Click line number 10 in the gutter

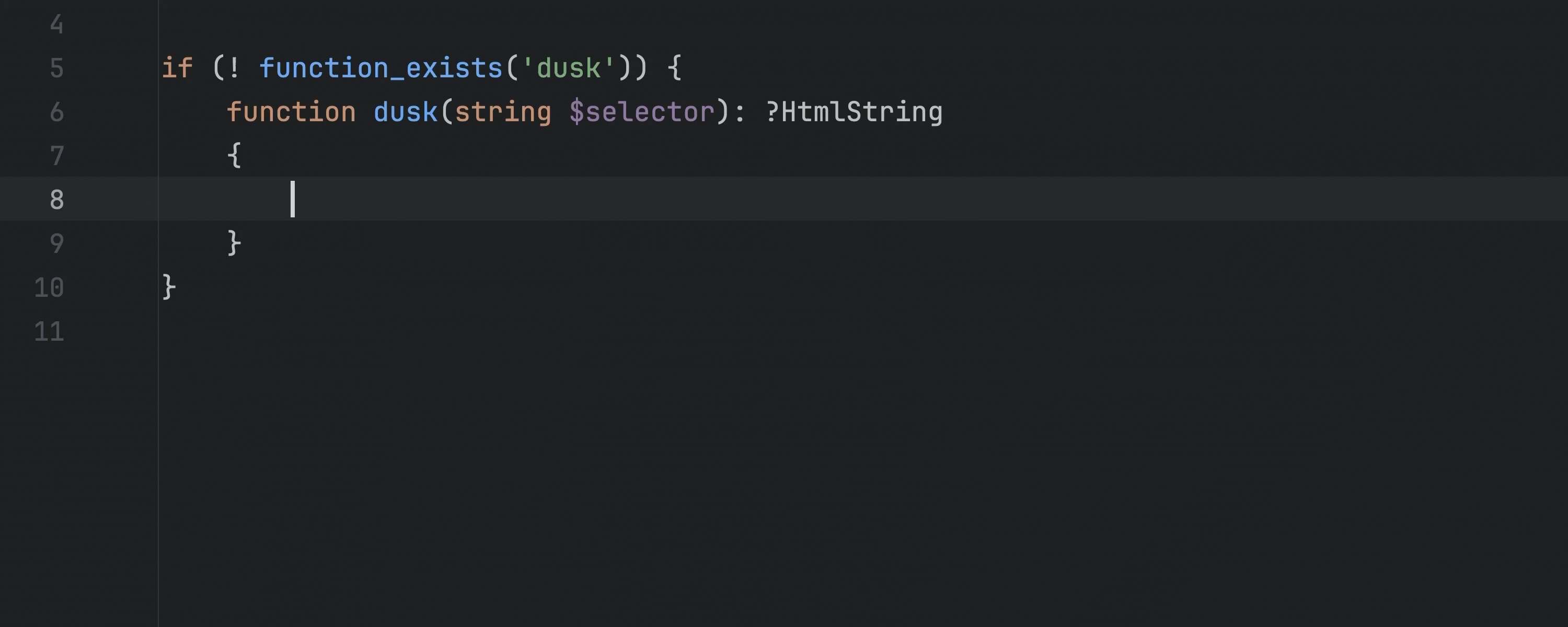[49, 287]
